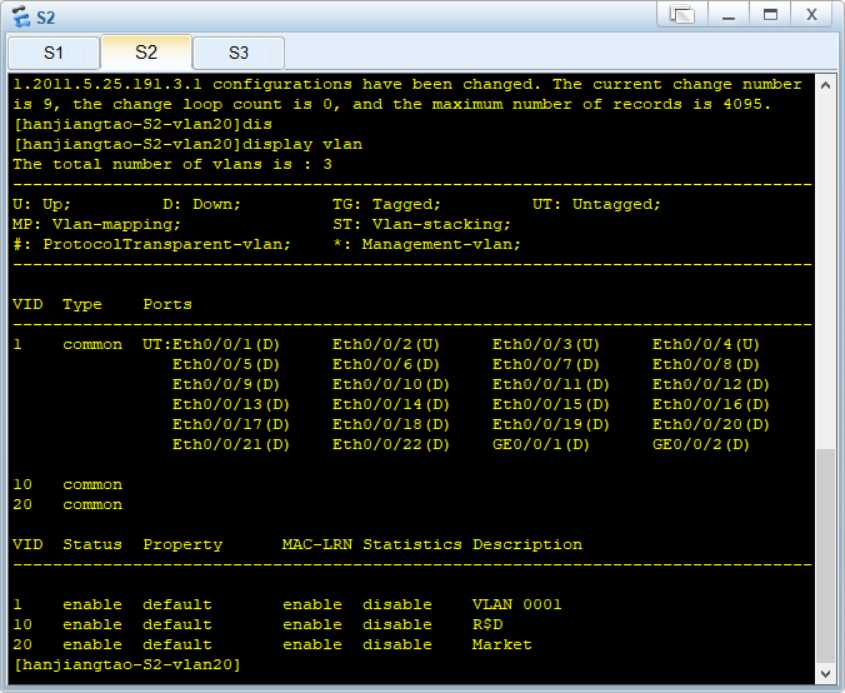Click the terminal vertical scrollbar thumb
Viewport: 845px width, 693px height.
[x=825, y=555]
